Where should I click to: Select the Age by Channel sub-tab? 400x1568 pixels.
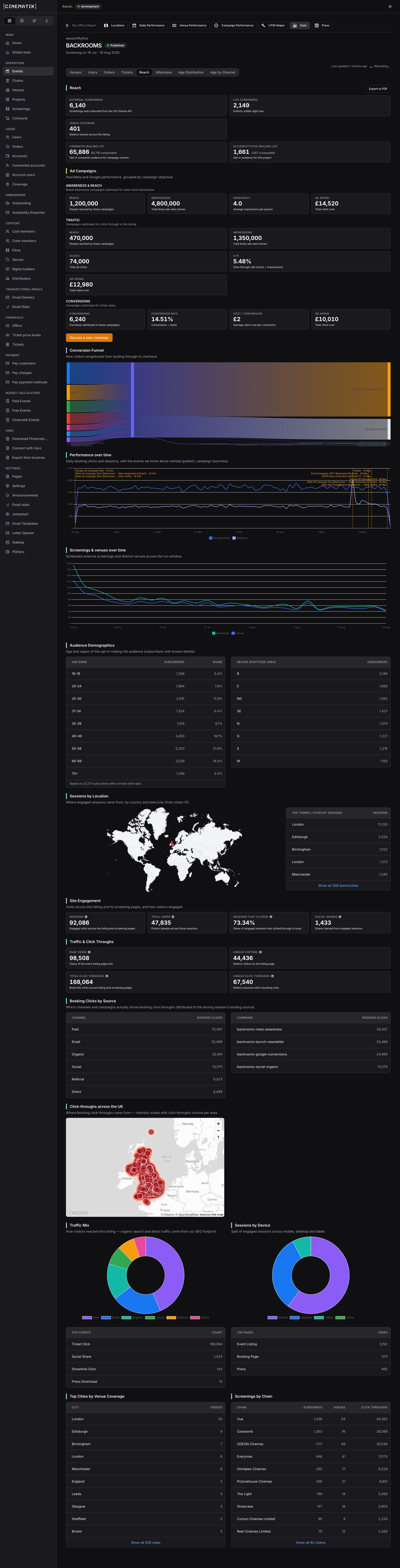223,73
